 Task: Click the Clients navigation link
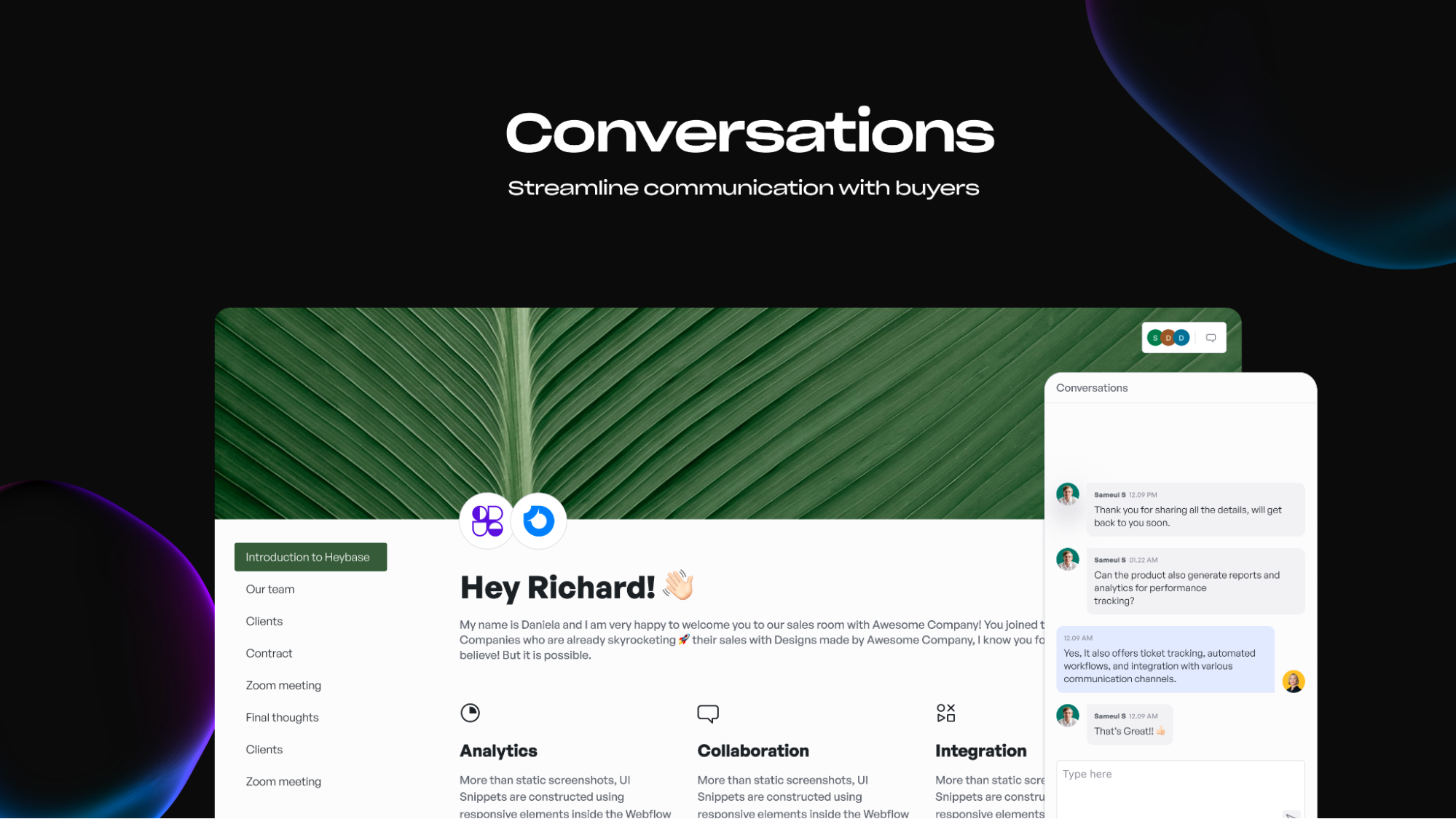(x=264, y=620)
